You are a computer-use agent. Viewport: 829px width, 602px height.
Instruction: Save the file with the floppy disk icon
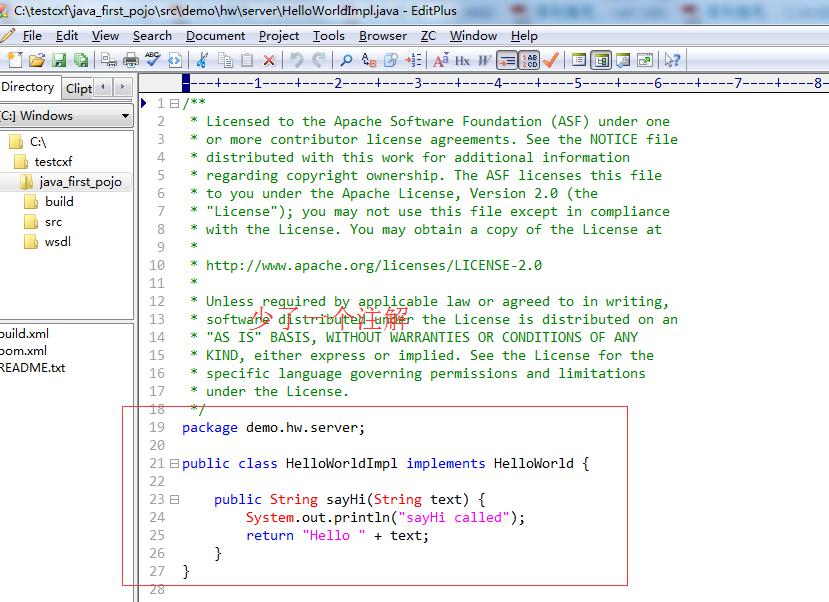tap(59, 60)
